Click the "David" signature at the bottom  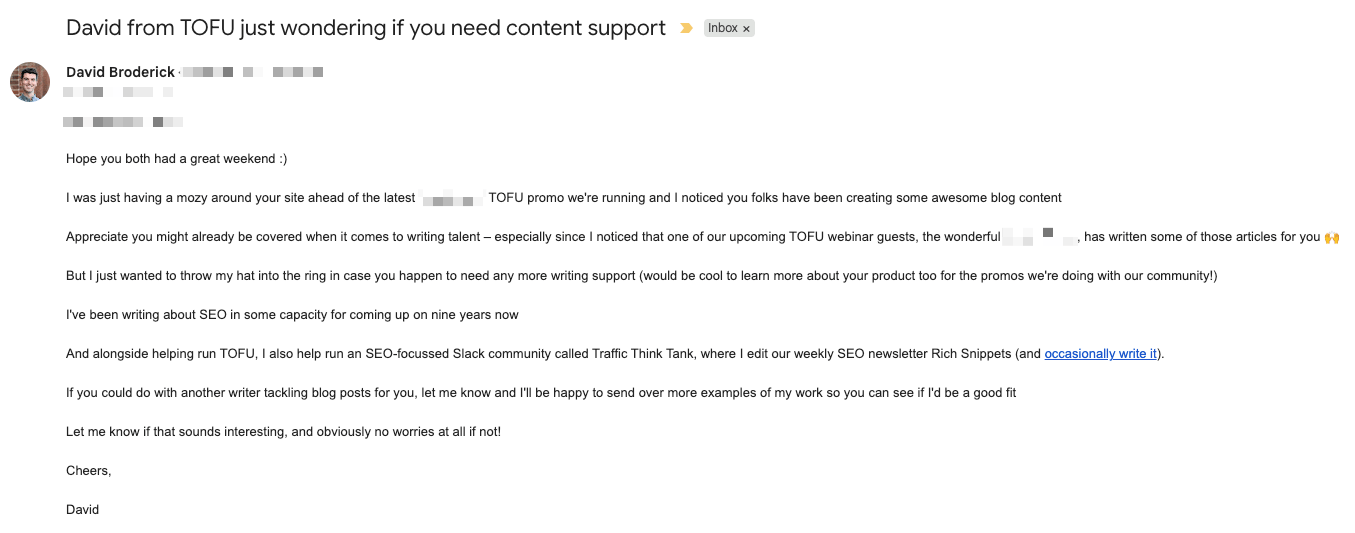(x=83, y=509)
